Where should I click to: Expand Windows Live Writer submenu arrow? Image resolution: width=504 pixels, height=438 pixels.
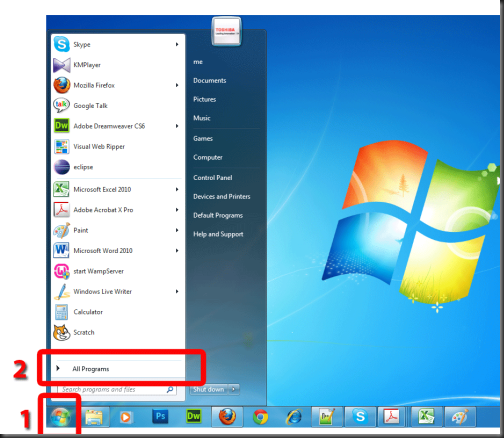point(177,292)
